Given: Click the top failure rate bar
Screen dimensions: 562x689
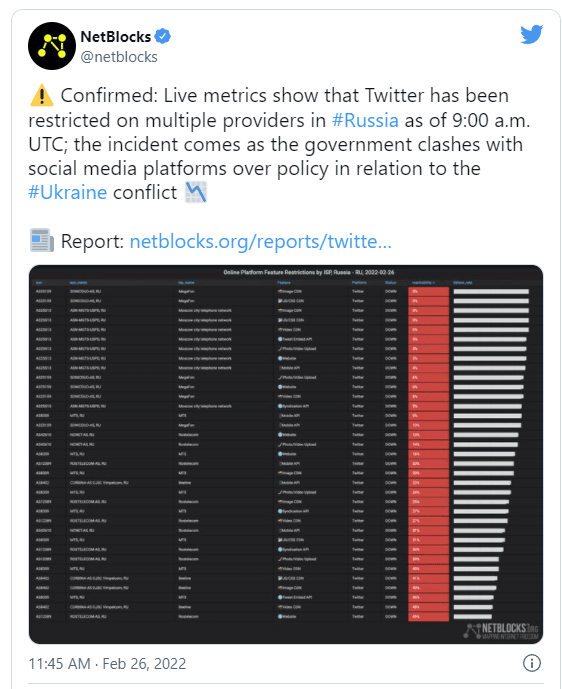Looking at the screenshot, I should click(491, 291).
